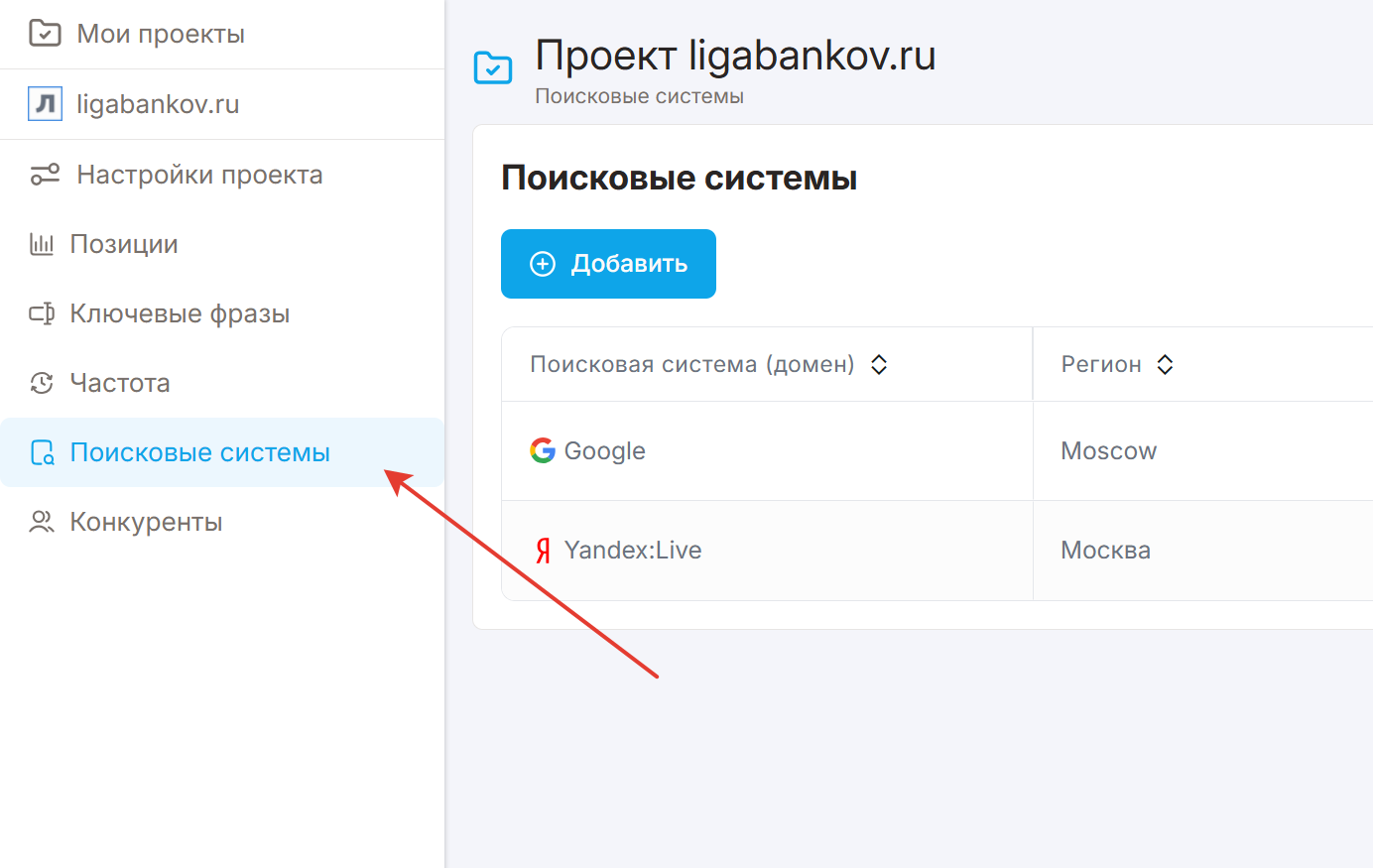Select the Yandex:Live row name
The image size is (1373, 868).
tap(633, 550)
